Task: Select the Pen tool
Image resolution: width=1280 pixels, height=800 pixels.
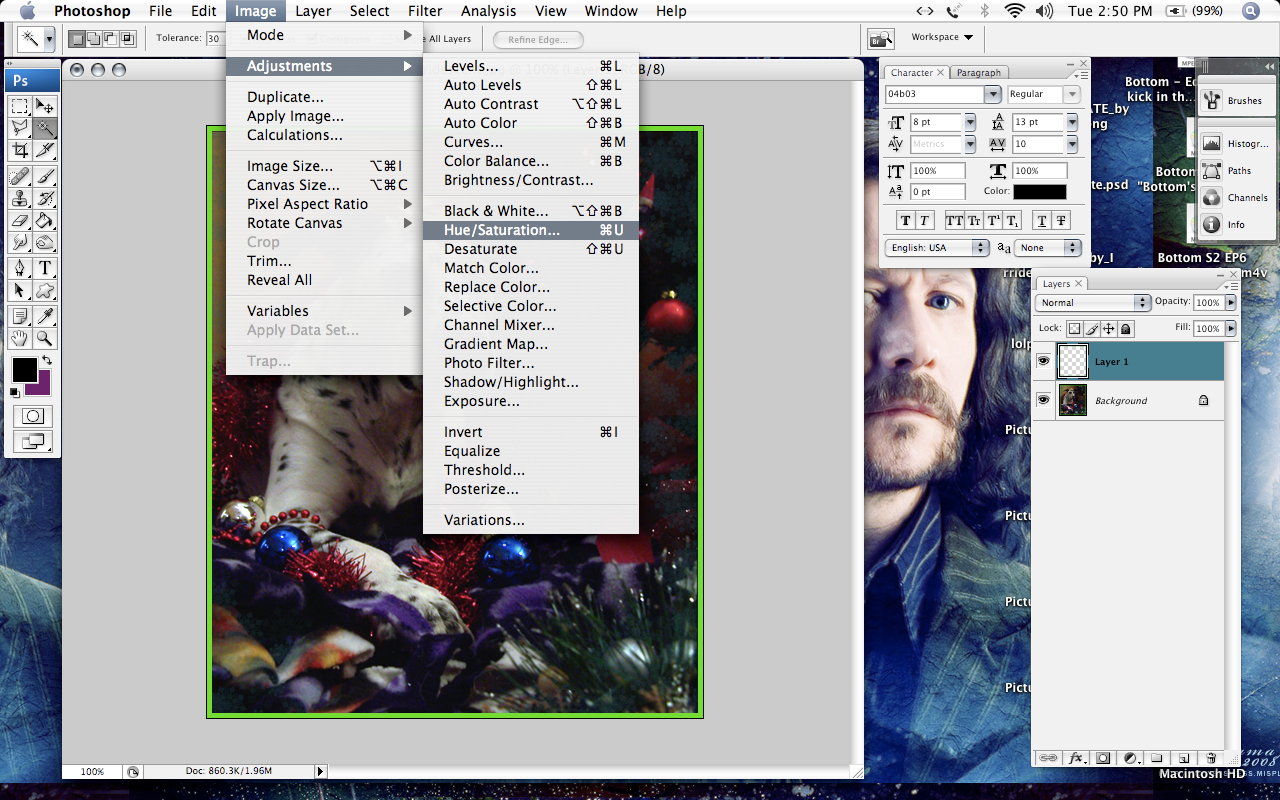Action: 19,268
